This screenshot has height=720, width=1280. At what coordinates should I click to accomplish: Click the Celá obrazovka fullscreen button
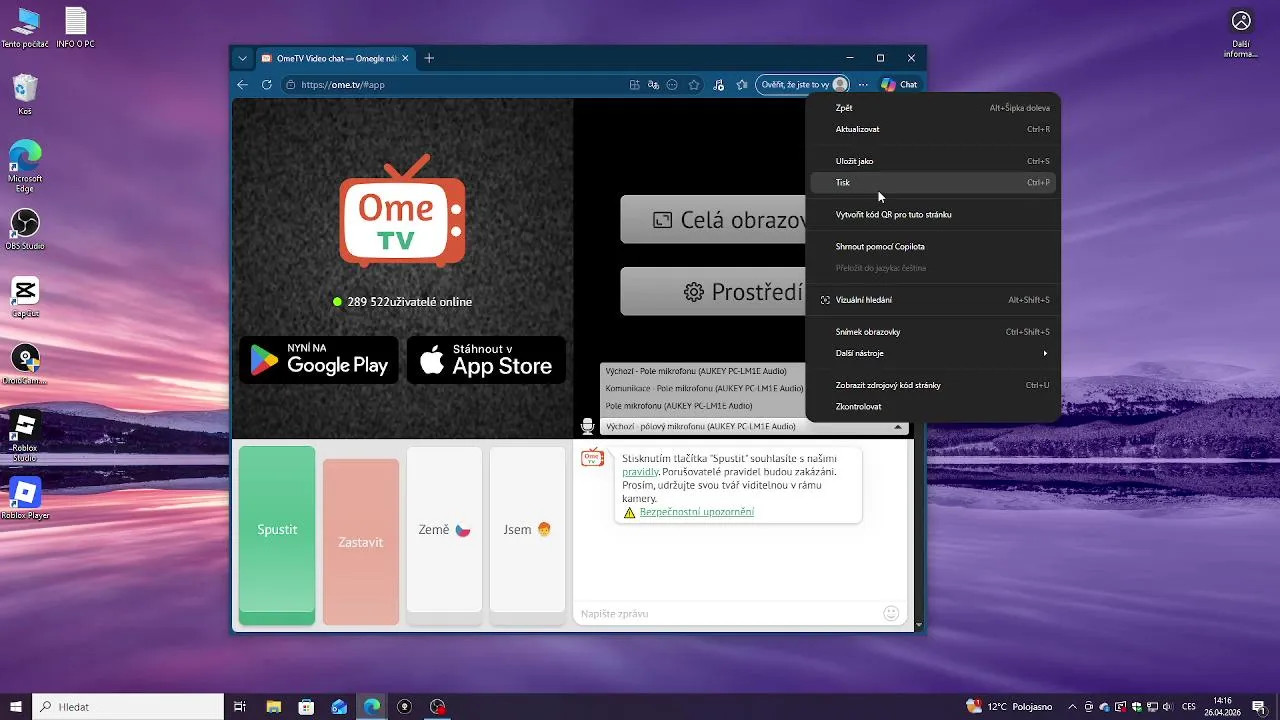tap(713, 220)
